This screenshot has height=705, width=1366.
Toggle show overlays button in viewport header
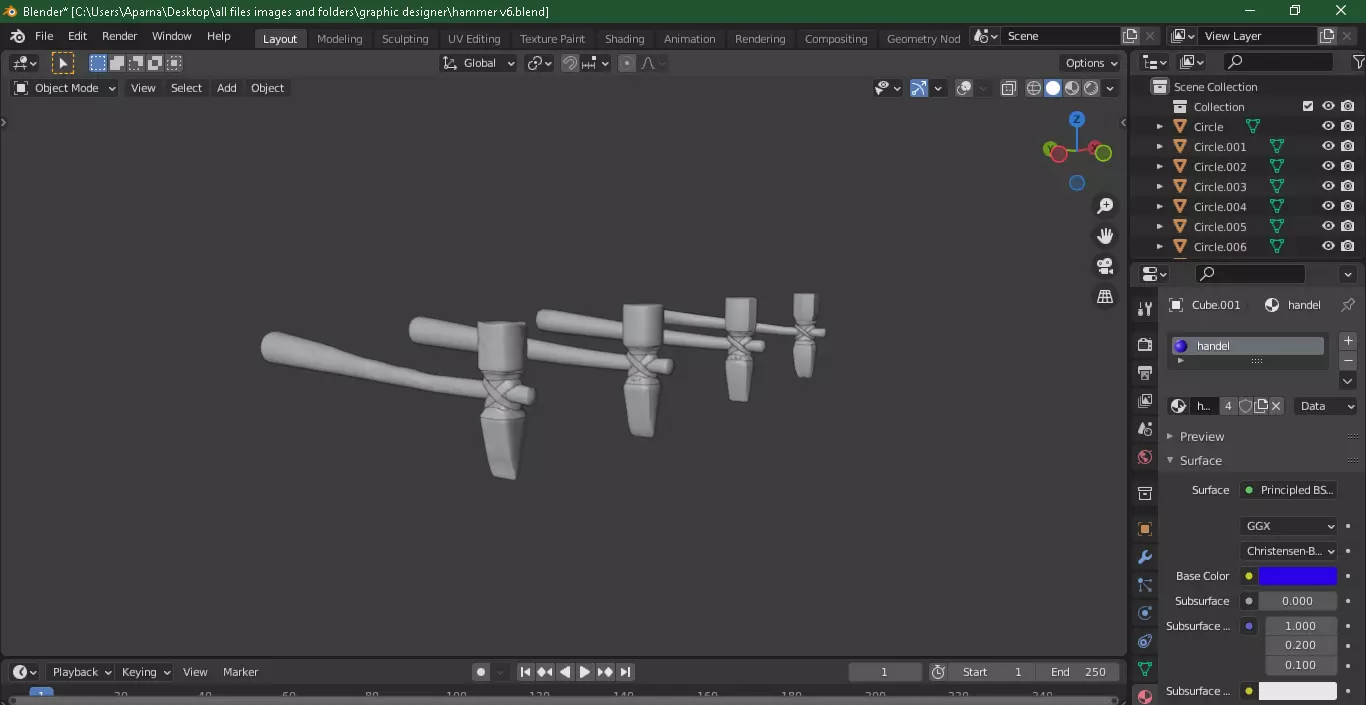964,88
